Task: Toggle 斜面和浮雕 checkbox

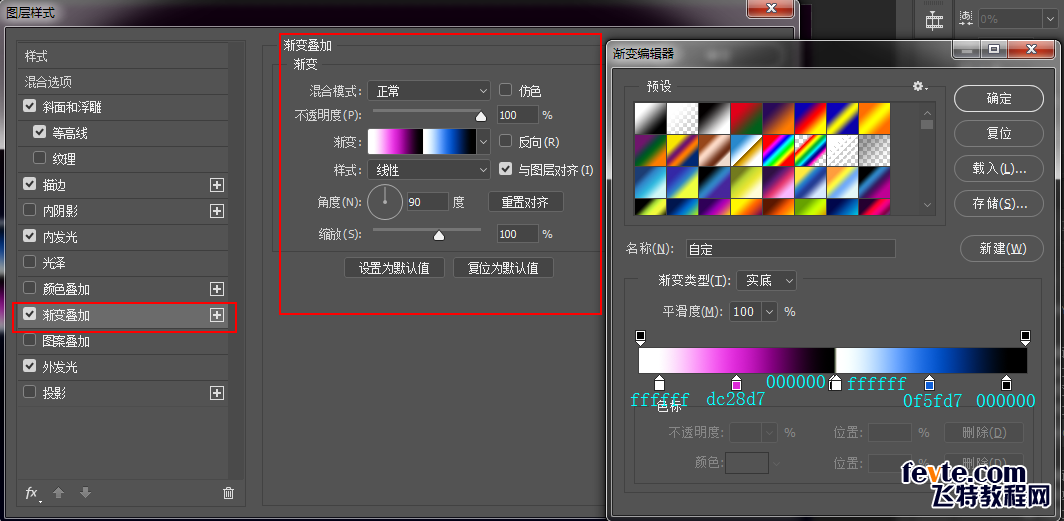Action: [x=29, y=107]
